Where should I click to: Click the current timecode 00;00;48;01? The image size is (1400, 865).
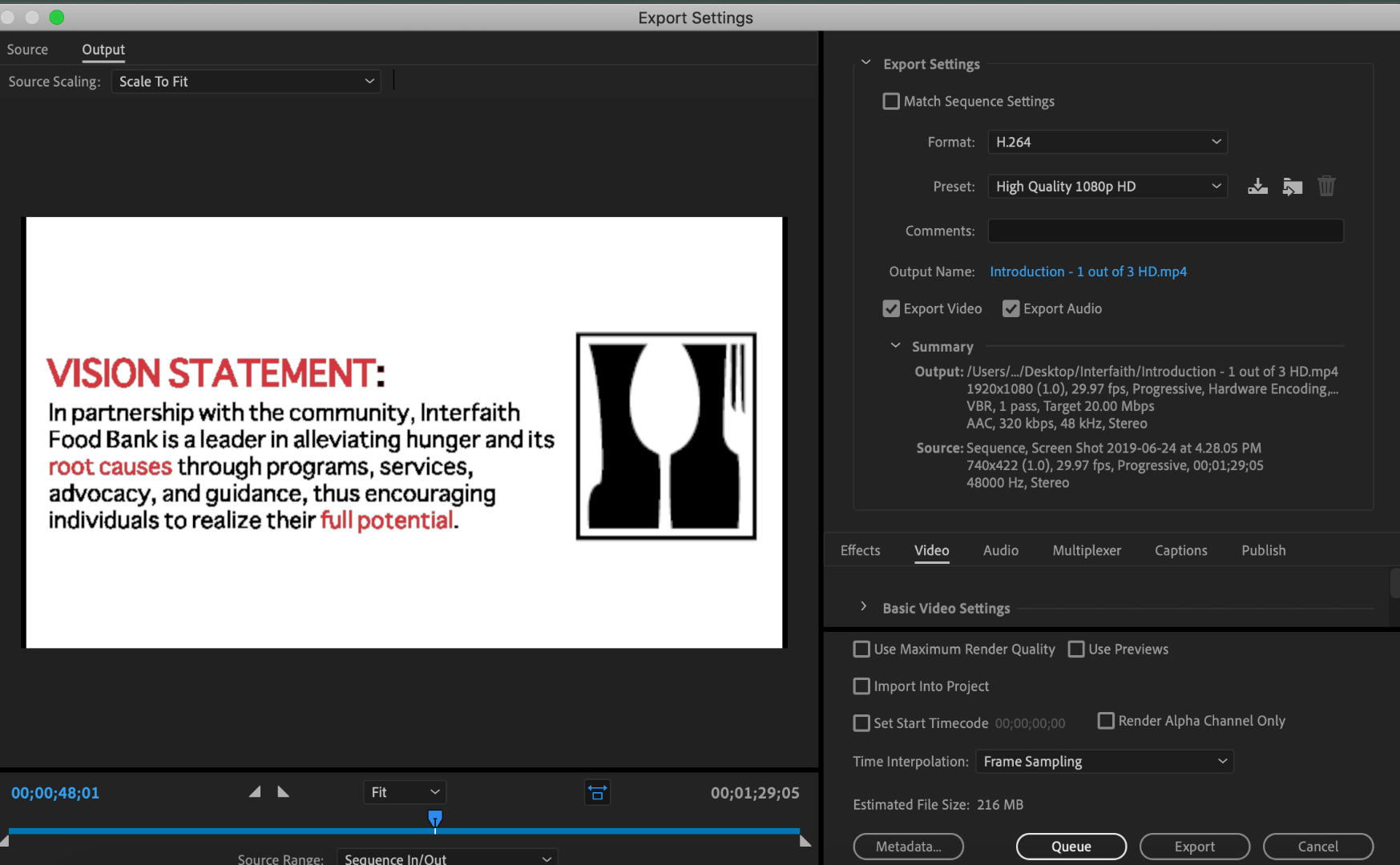click(55, 793)
